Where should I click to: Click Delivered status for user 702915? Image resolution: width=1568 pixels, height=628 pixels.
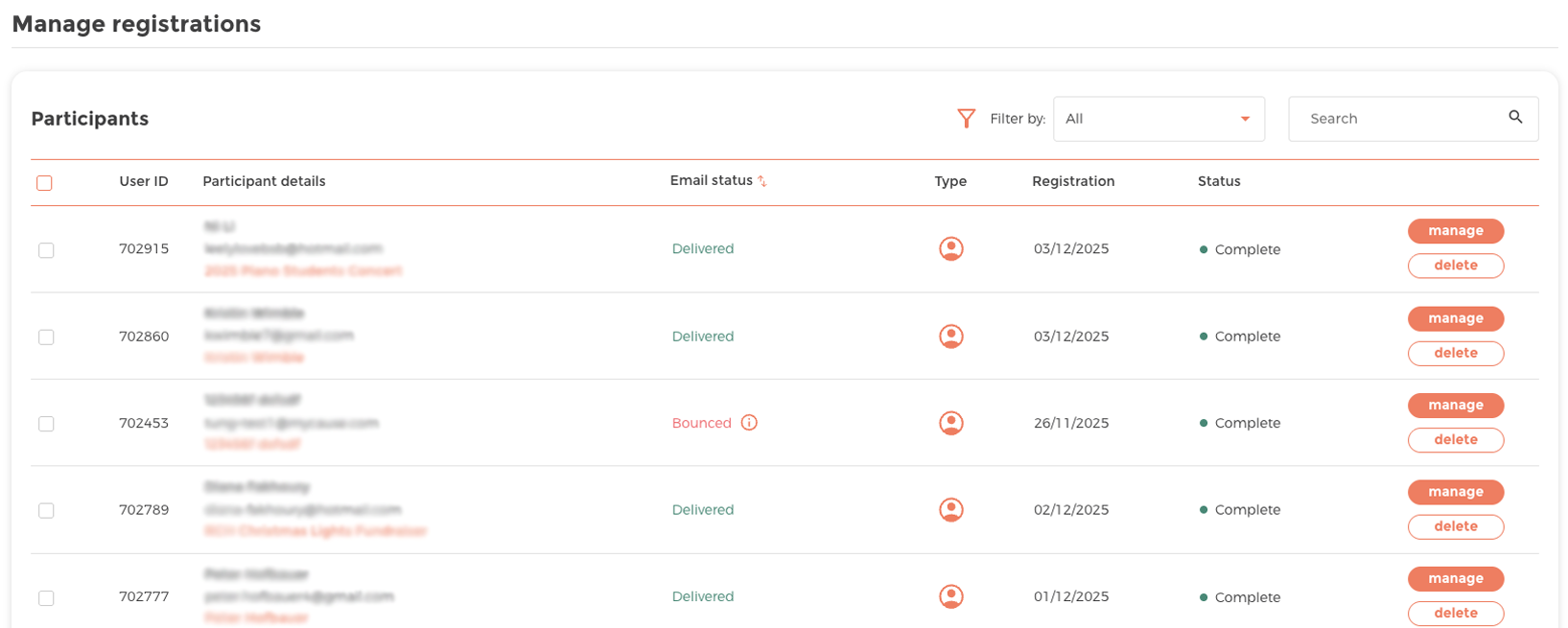click(x=703, y=248)
